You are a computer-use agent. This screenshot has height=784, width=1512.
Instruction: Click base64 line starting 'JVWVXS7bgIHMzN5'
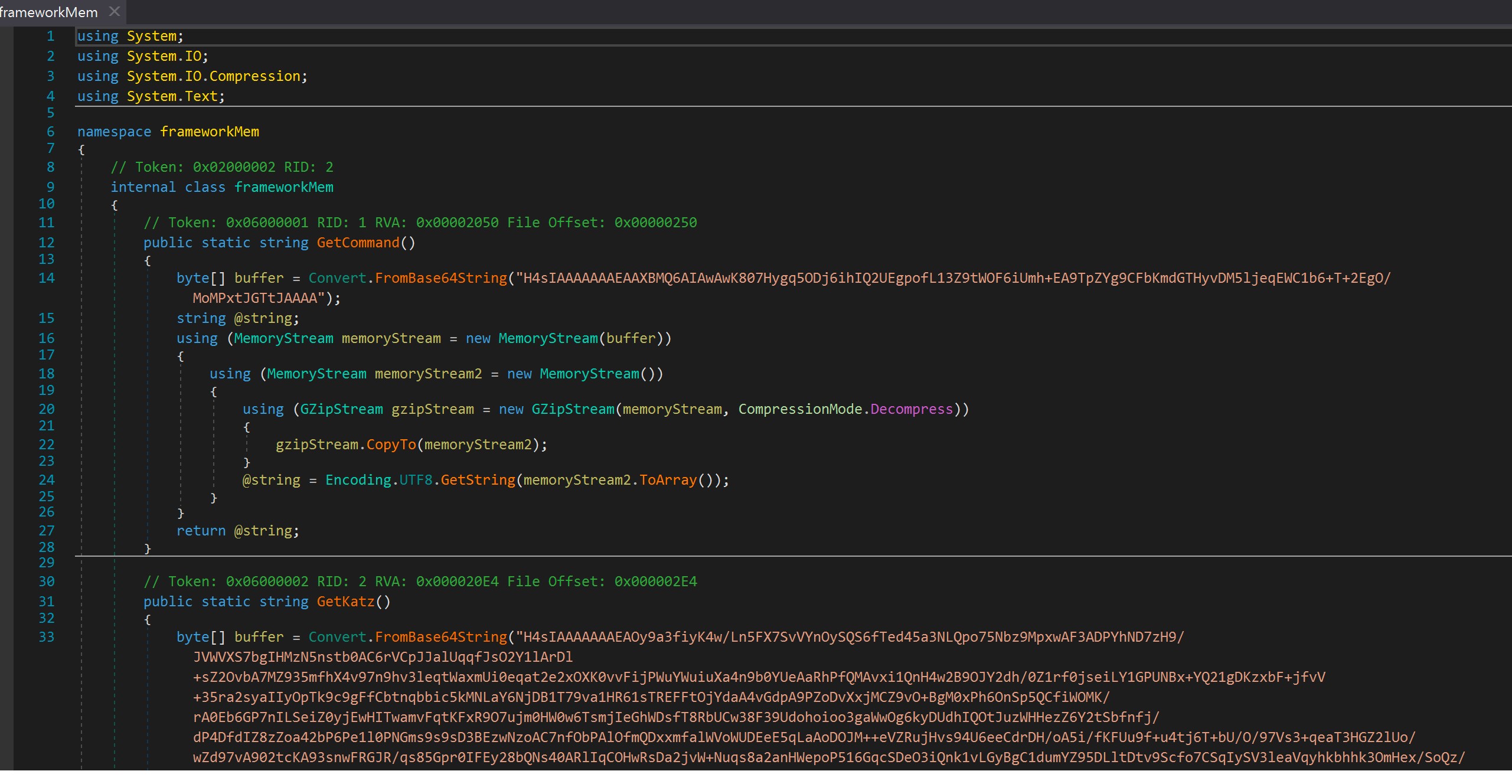(383, 657)
